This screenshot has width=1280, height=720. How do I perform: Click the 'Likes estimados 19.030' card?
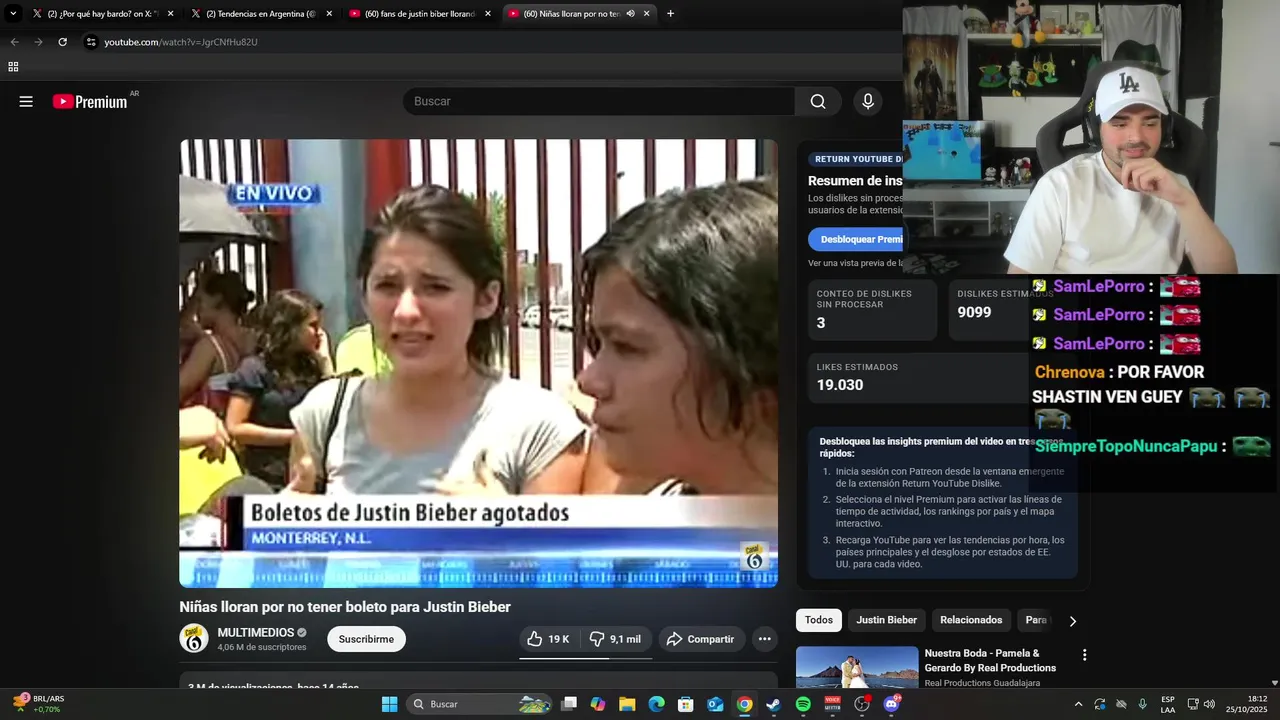pyautogui.click(x=941, y=377)
